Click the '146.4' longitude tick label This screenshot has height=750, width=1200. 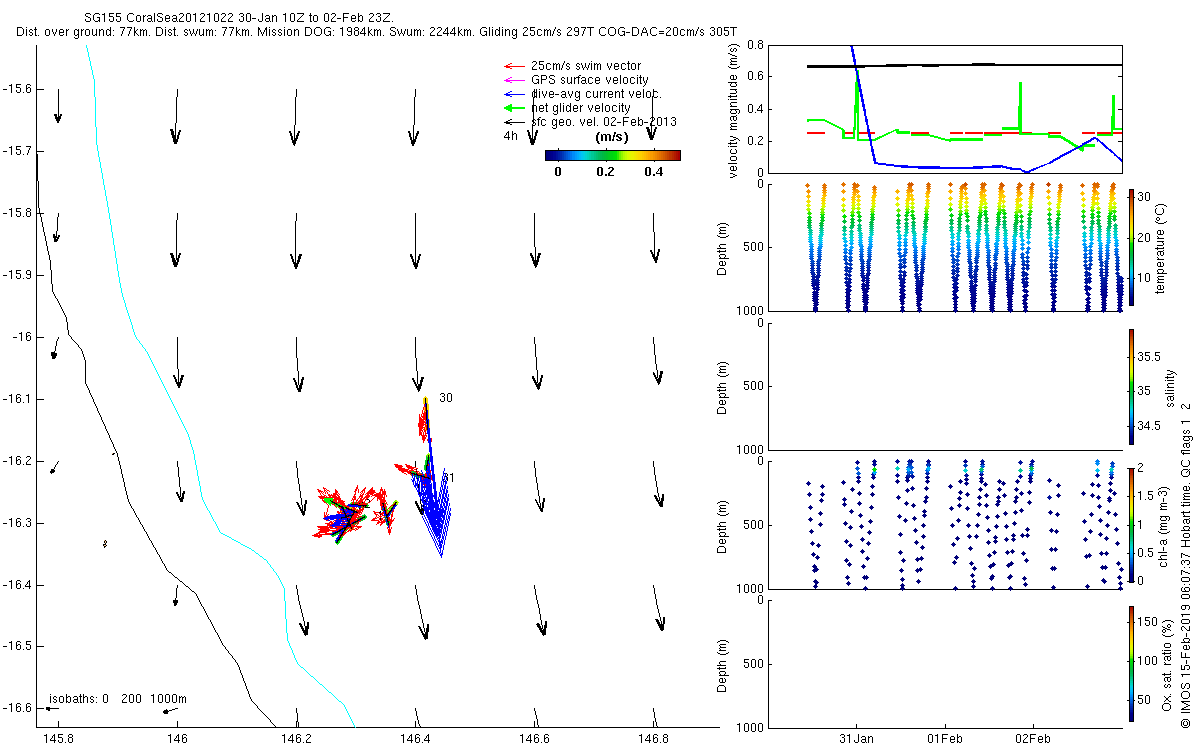click(415, 739)
